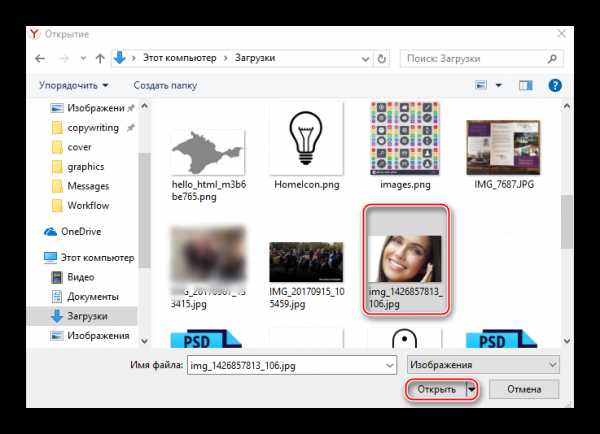This screenshot has width=600, height=434.
Task: Select the hello_html_m3b6be765.png thumbnail
Action: [x=208, y=152]
